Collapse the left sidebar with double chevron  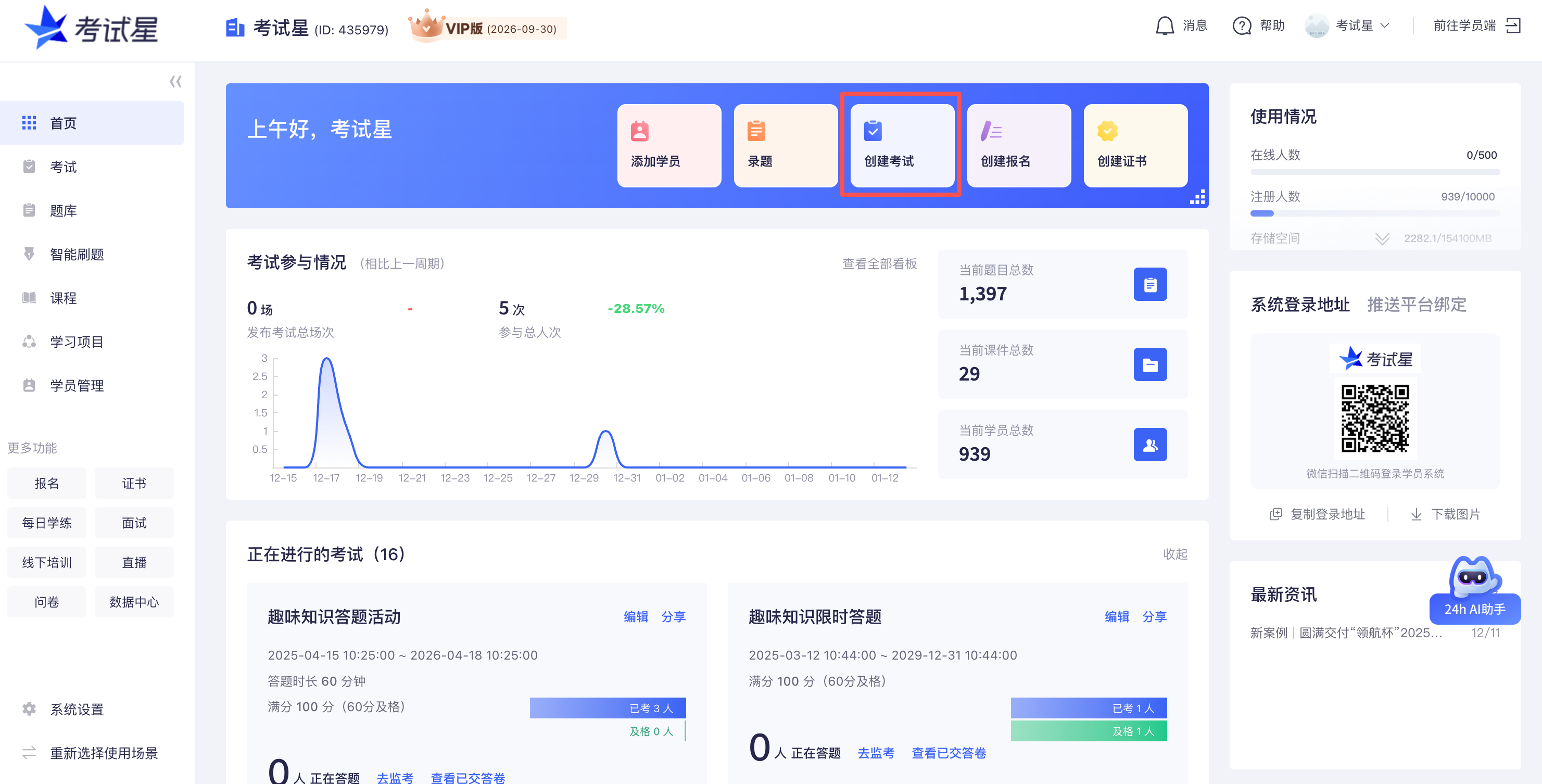pyautogui.click(x=175, y=81)
